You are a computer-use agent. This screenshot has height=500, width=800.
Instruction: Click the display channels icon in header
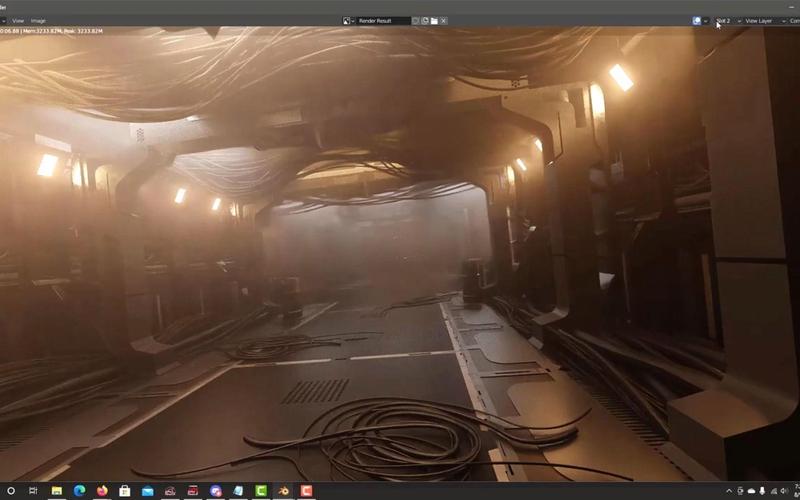(696, 21)
